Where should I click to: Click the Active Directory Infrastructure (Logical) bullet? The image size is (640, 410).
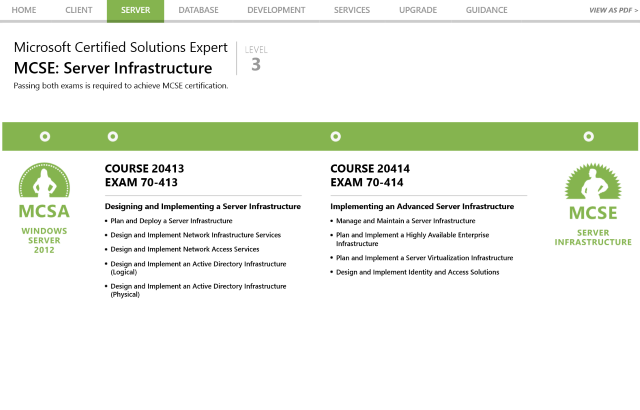pyautogui.click(x=198, y=268)
